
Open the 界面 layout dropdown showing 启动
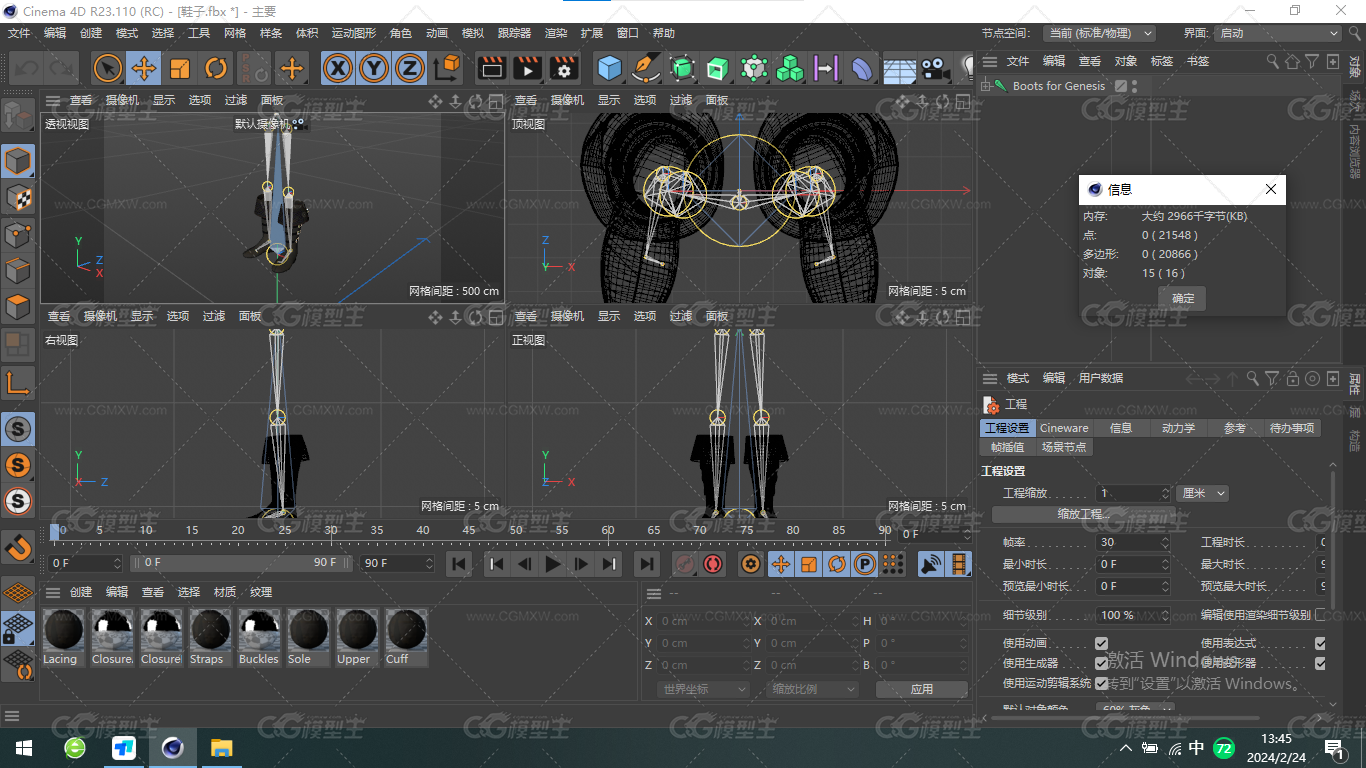click(1277, 33)
